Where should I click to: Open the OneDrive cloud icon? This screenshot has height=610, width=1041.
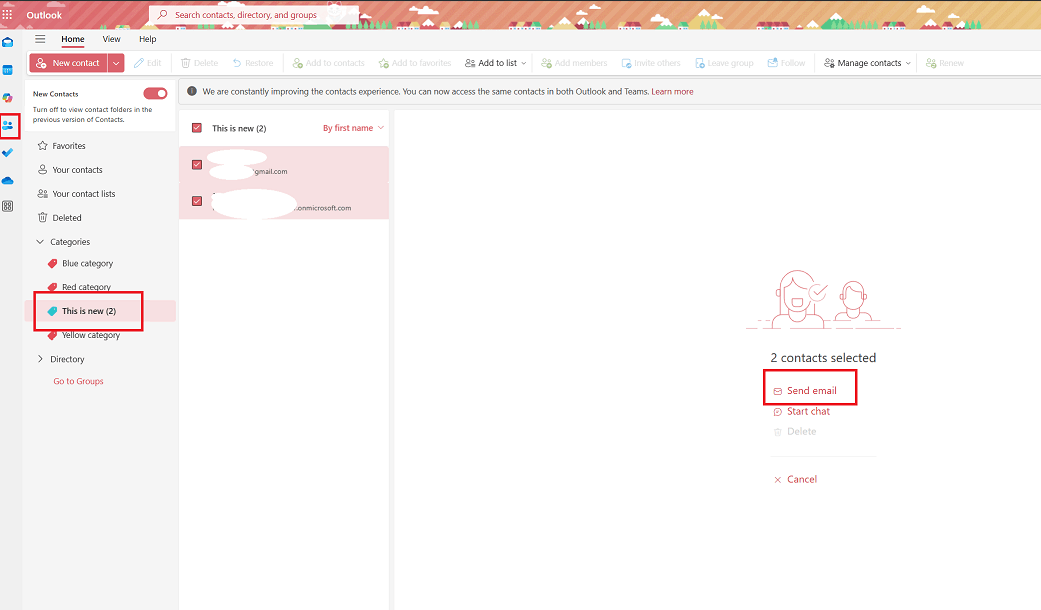(7, 181)
